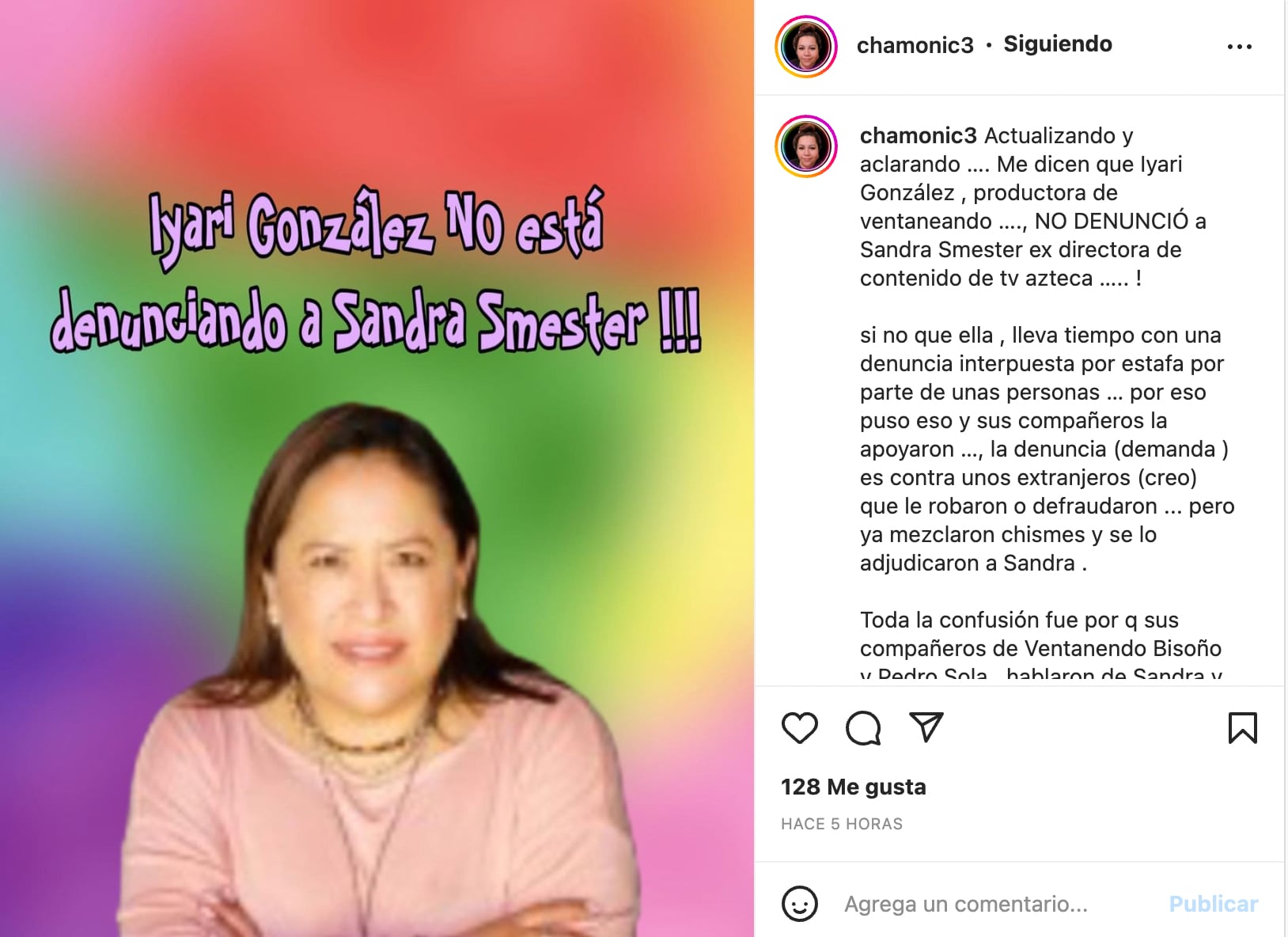Save post with bookmark icon
The image size is (1288, 937).
point(1242,728)
